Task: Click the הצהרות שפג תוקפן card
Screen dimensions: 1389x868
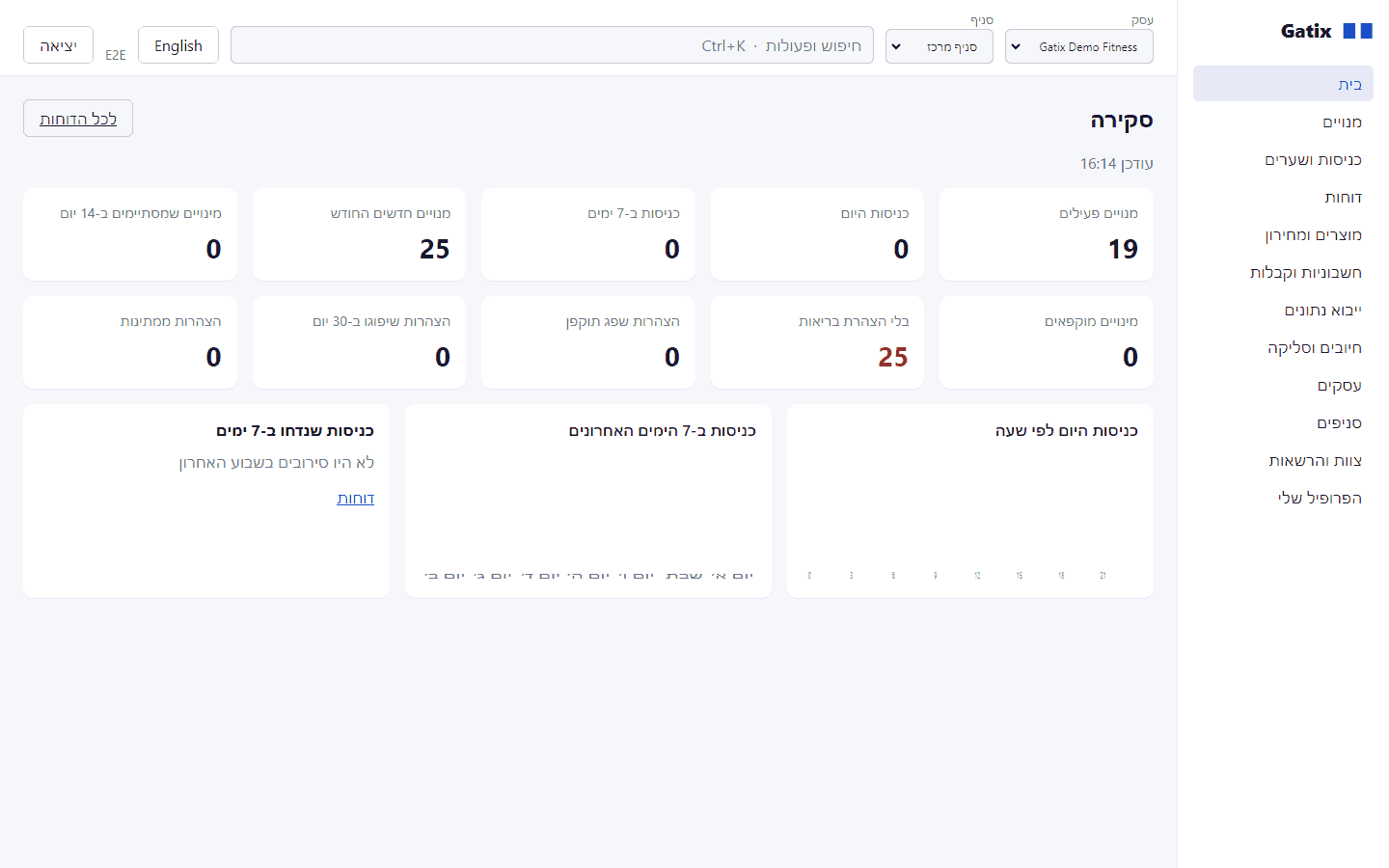Action: coord(588,342)
